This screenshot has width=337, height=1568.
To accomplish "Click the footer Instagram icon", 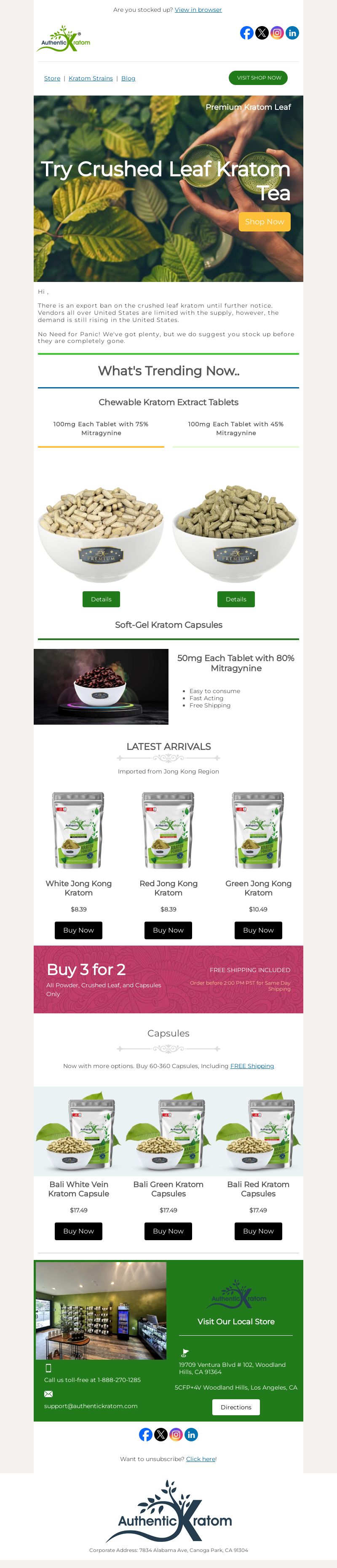I will tap(176, 1435).
